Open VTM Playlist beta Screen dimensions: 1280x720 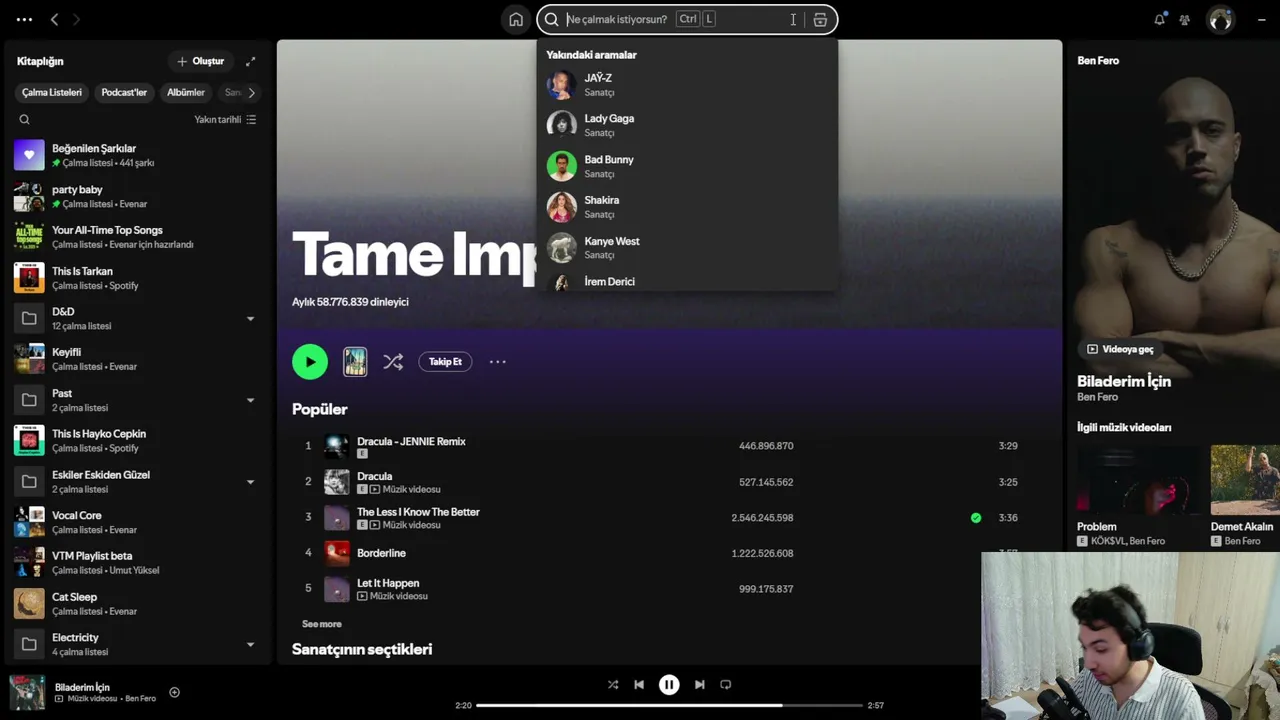[x=138, y=563]
